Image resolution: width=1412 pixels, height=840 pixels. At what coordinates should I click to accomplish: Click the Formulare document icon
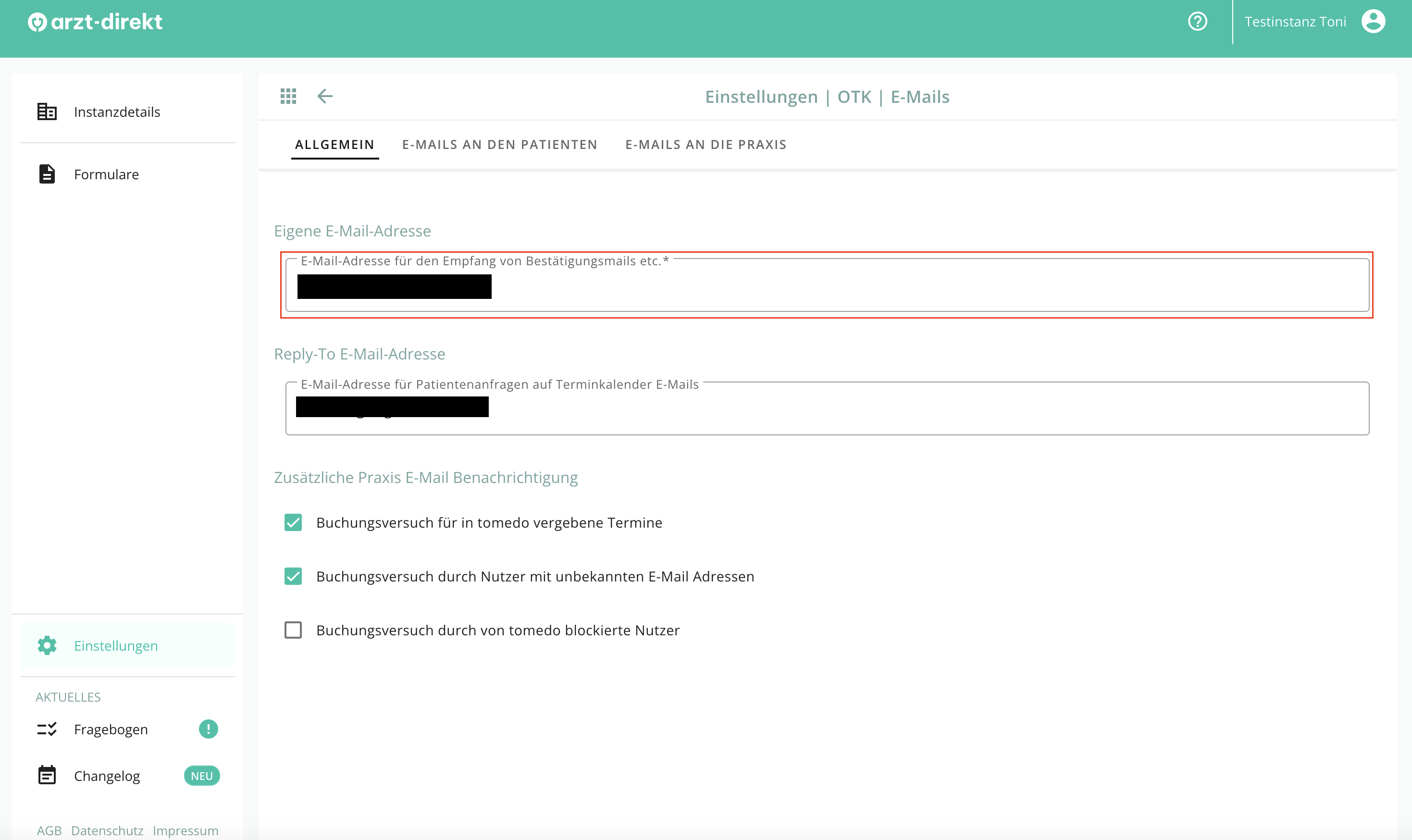[x=47, y=174]
